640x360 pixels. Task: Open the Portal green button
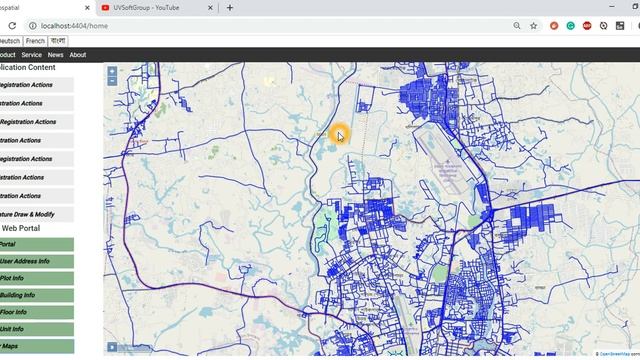click(x=37, y=244)
